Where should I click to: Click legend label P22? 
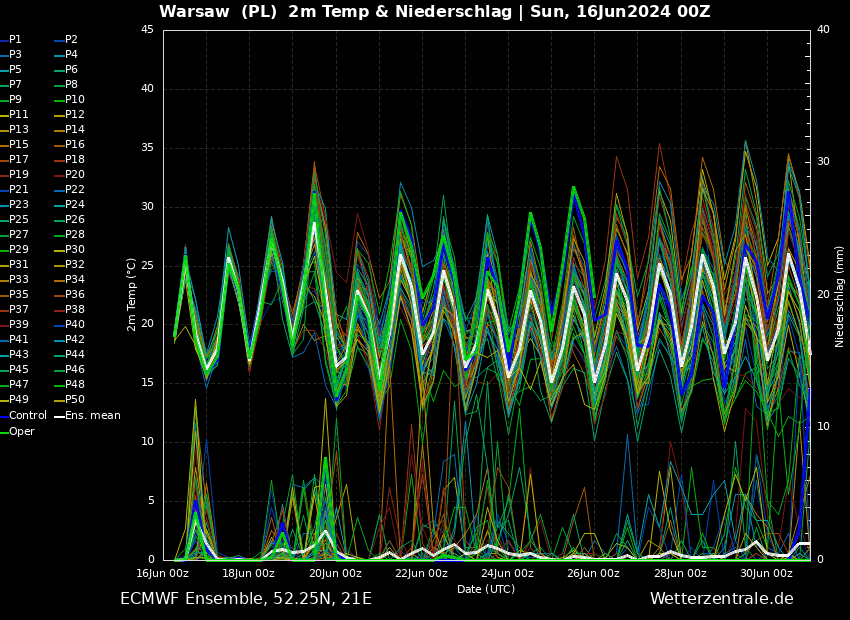tap(75, 190)
